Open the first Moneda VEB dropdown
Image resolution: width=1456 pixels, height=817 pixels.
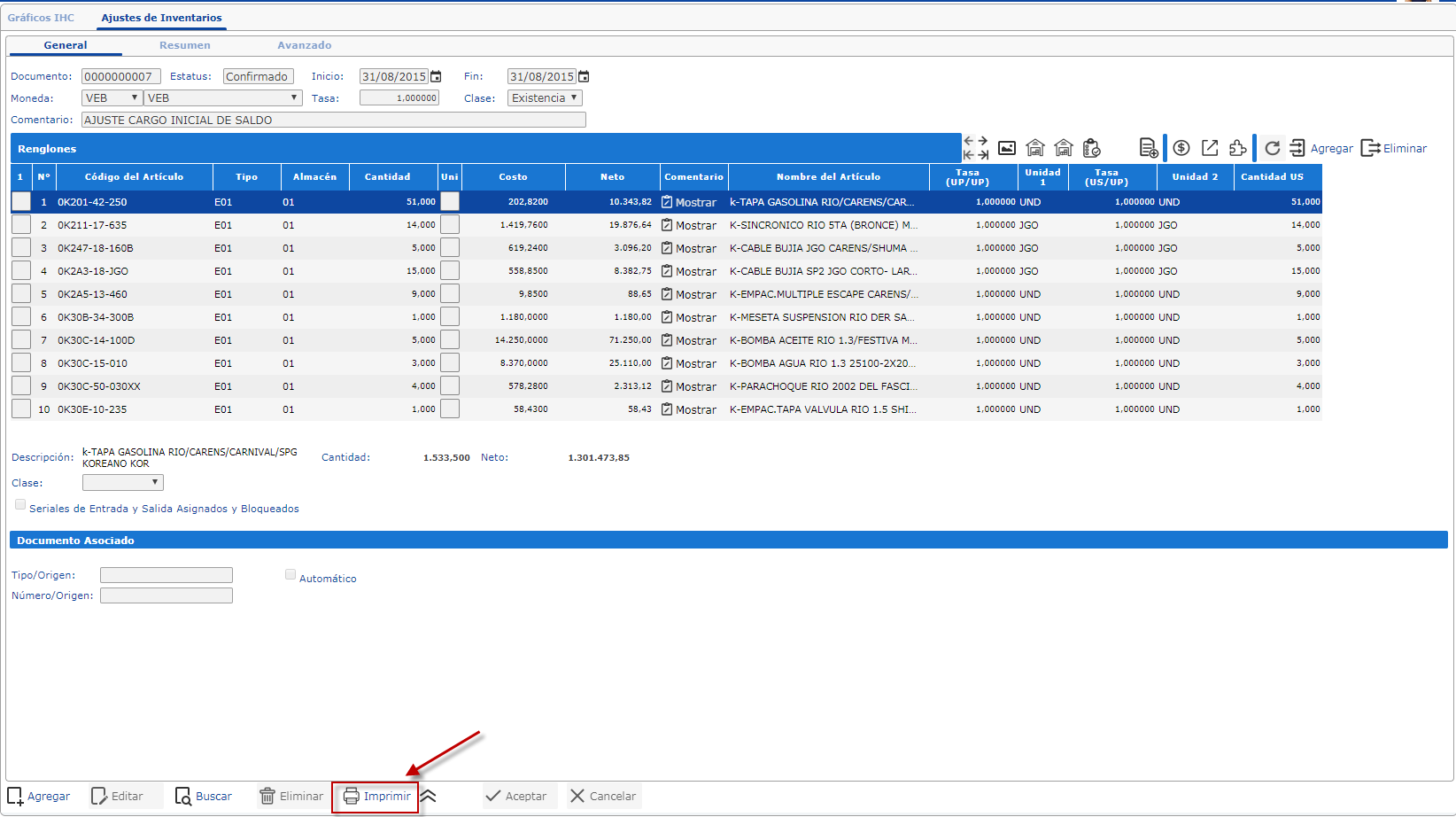pyautogui.click(x=112, y=98)
